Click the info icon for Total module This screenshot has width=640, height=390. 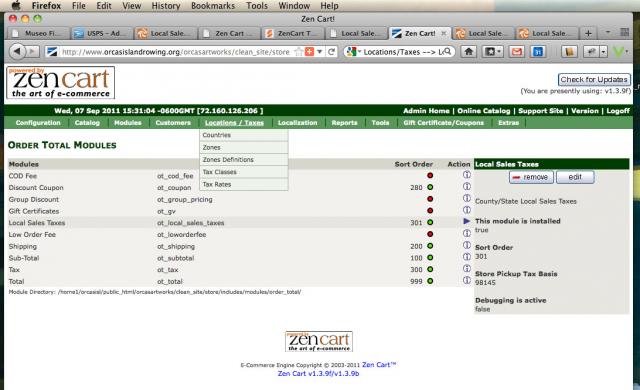click(467, 281)
